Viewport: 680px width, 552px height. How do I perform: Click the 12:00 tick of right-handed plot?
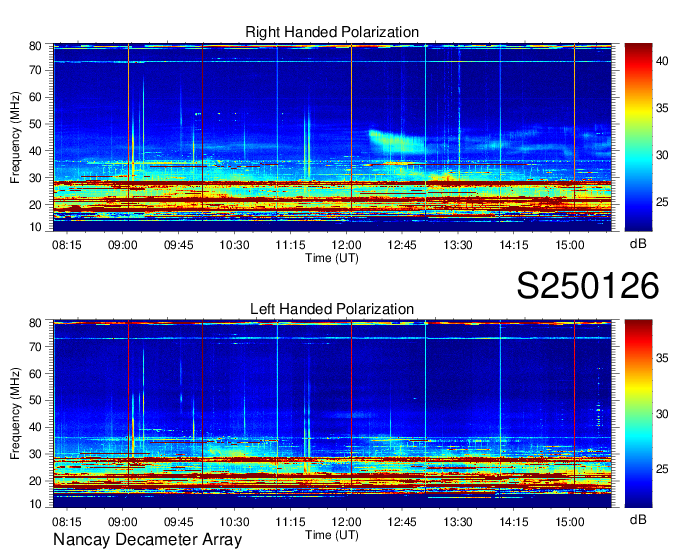pyautogui.click(x=347, y=245)
